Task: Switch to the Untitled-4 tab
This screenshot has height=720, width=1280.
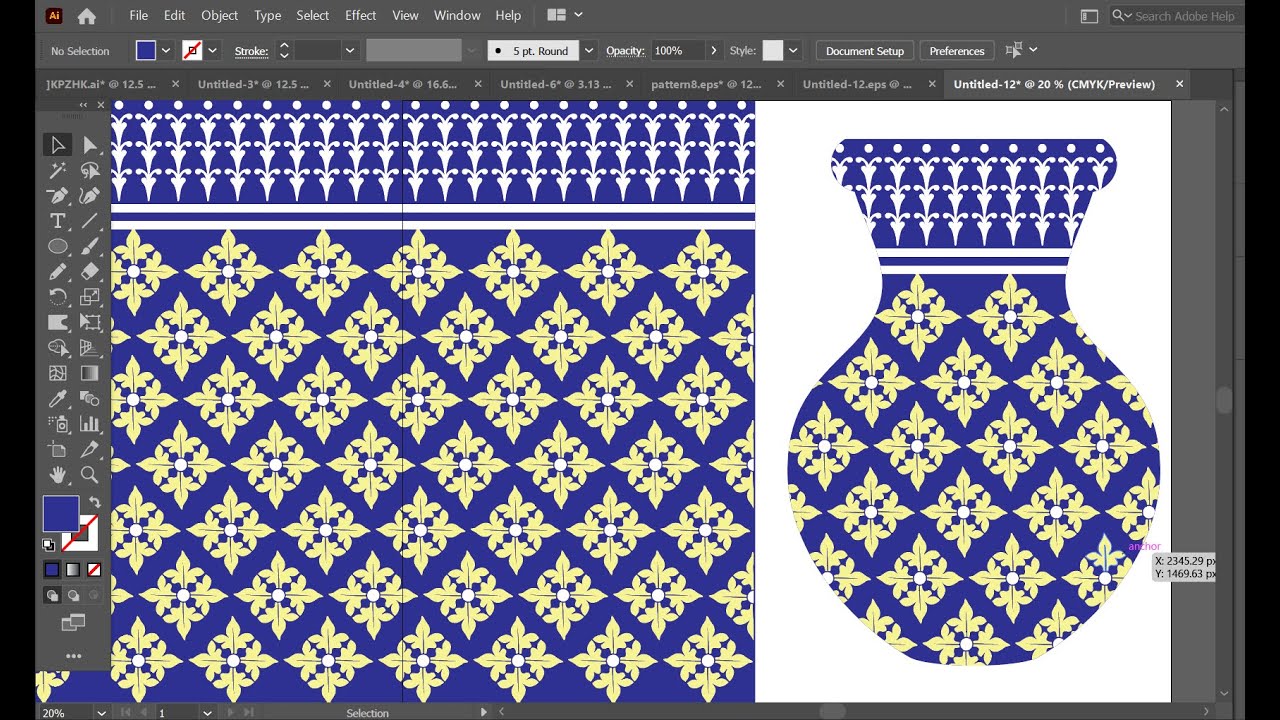Action: tap(403, 84)
